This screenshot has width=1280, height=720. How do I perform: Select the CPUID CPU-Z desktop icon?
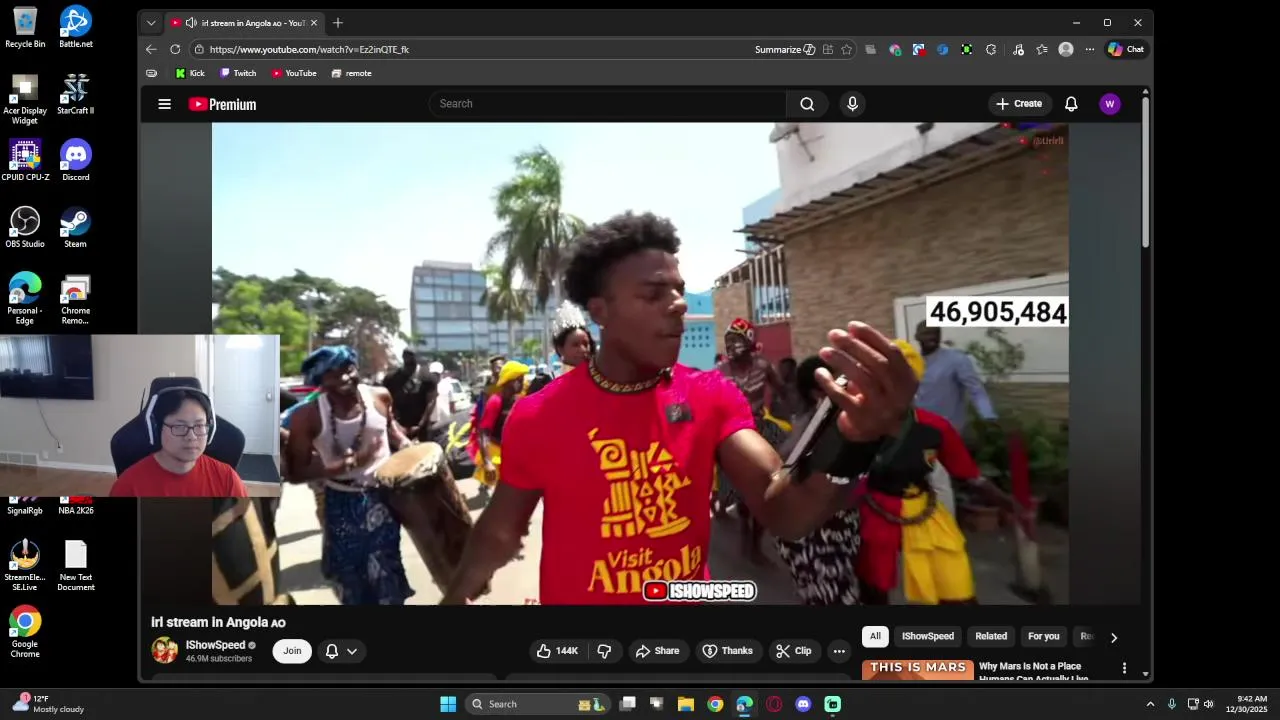point(25,160)
